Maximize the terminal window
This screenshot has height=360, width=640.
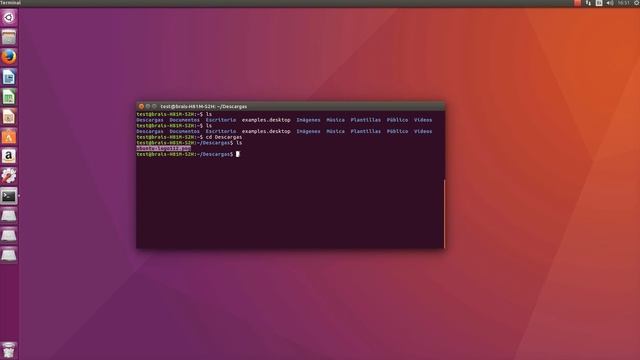[154, 107]
